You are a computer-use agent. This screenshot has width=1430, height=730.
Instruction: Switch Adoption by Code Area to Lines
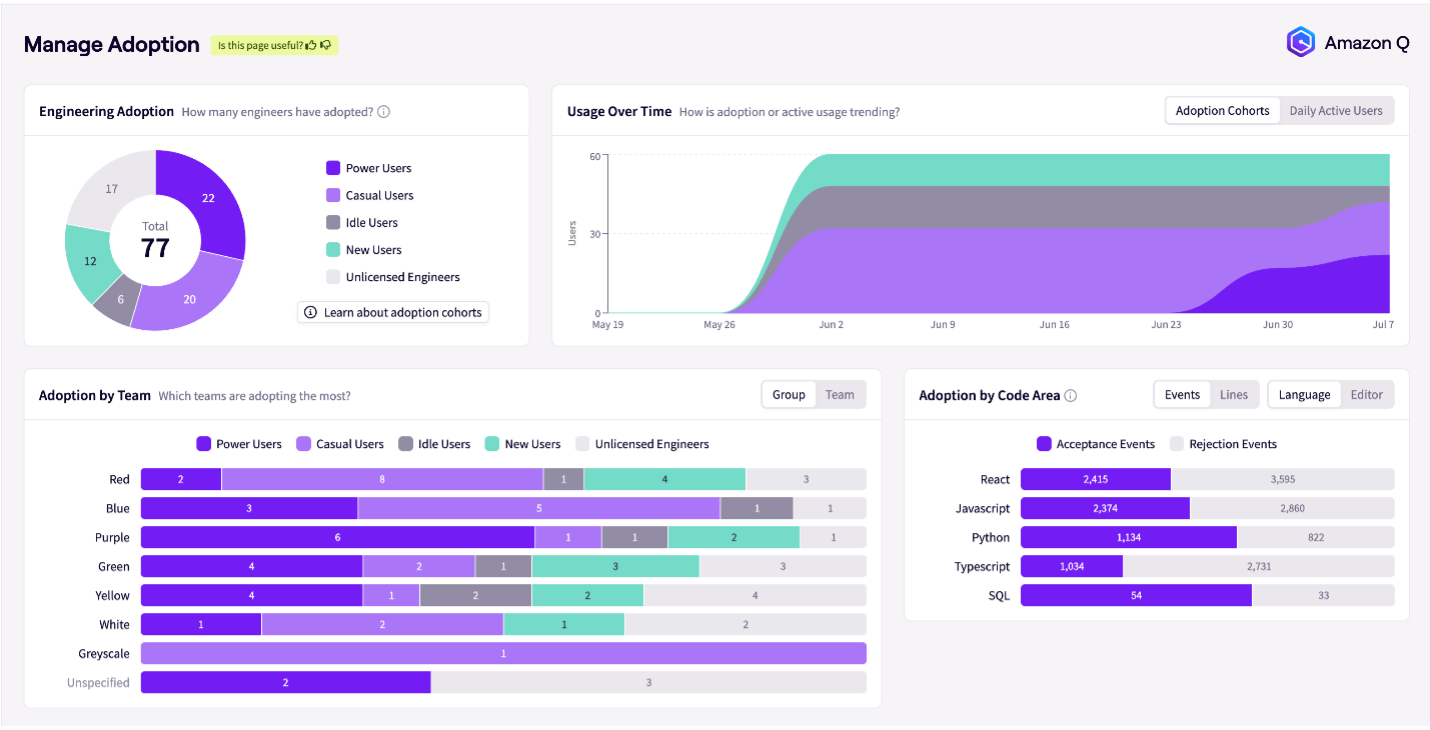(1234, 394)
